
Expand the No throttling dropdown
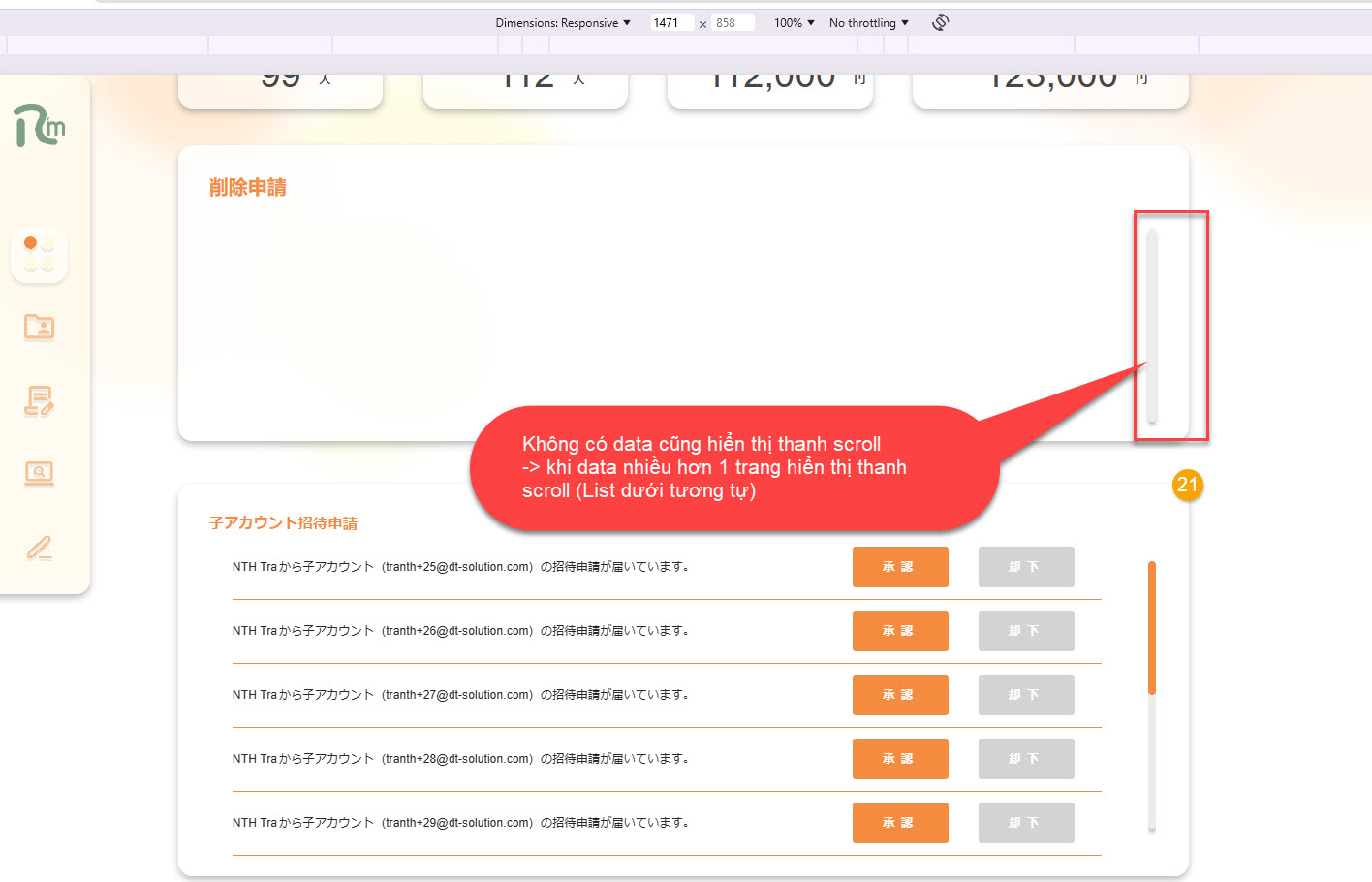868,23
